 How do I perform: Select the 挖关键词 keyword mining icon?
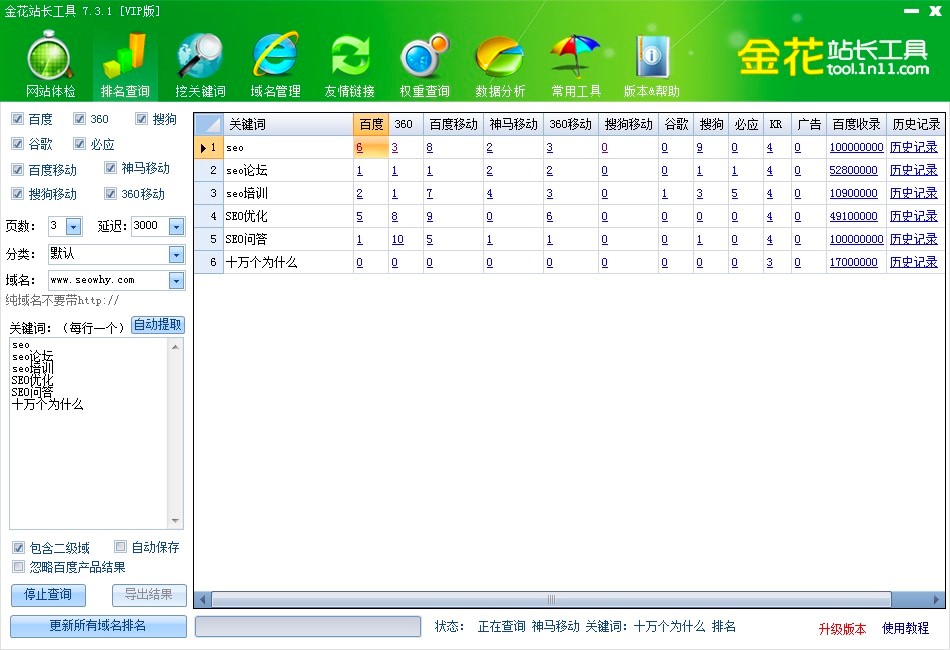point(200,58)
